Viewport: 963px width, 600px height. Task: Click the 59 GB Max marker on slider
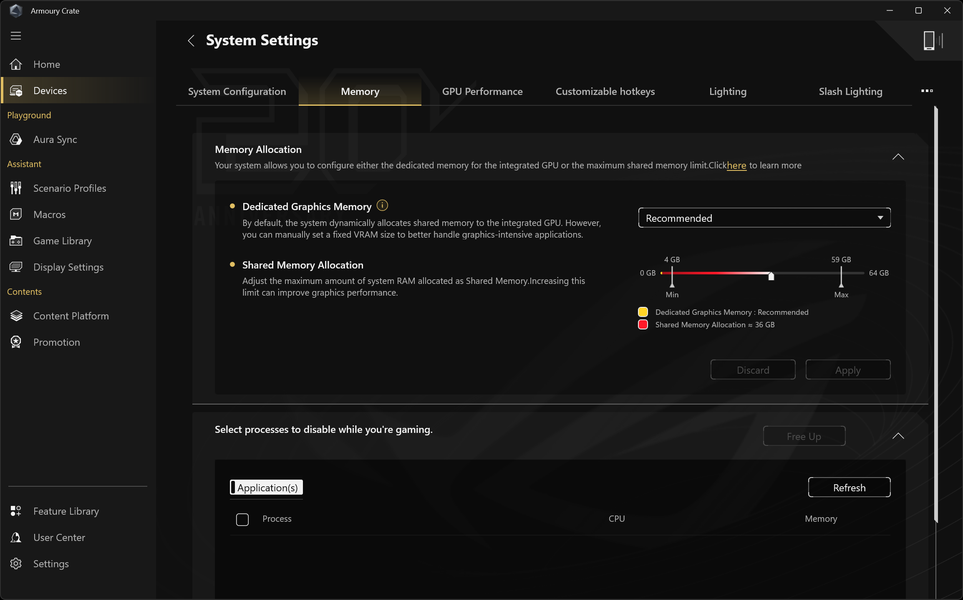click(841, 276)
